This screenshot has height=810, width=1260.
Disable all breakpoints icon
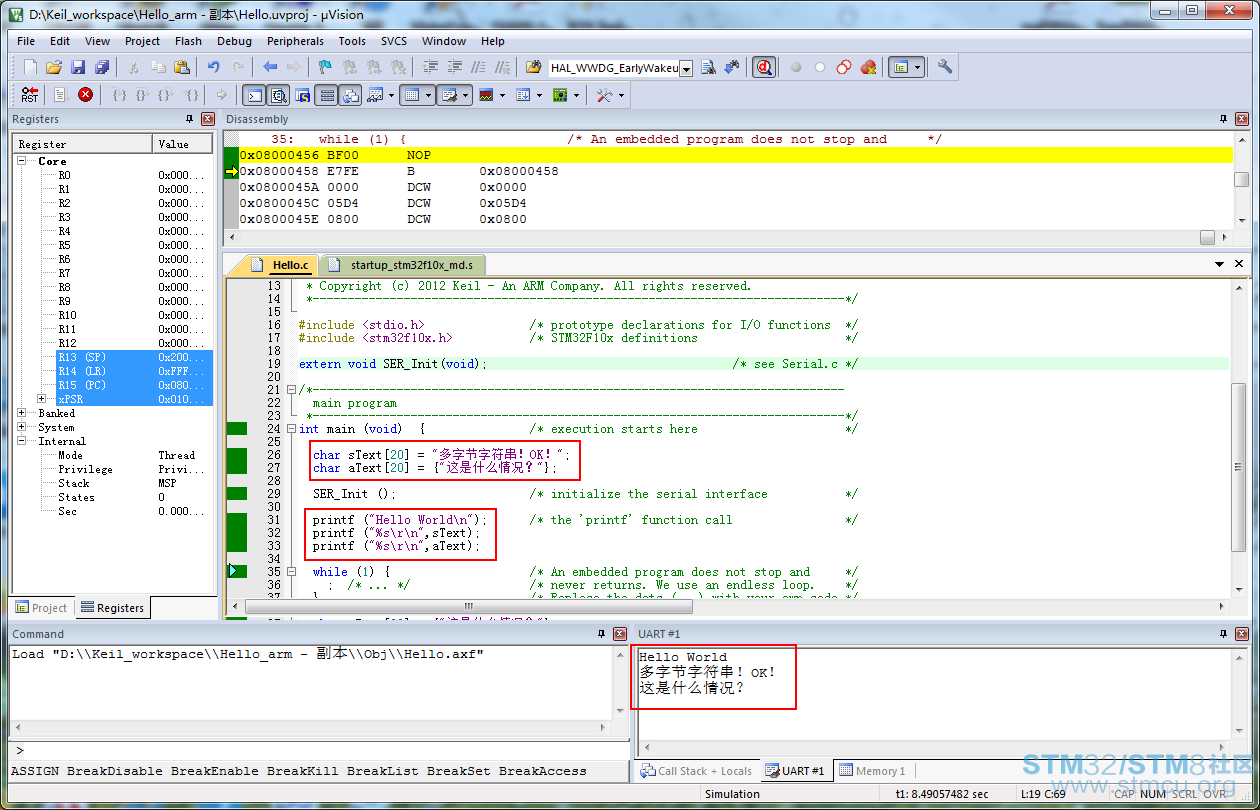[844, 67]
